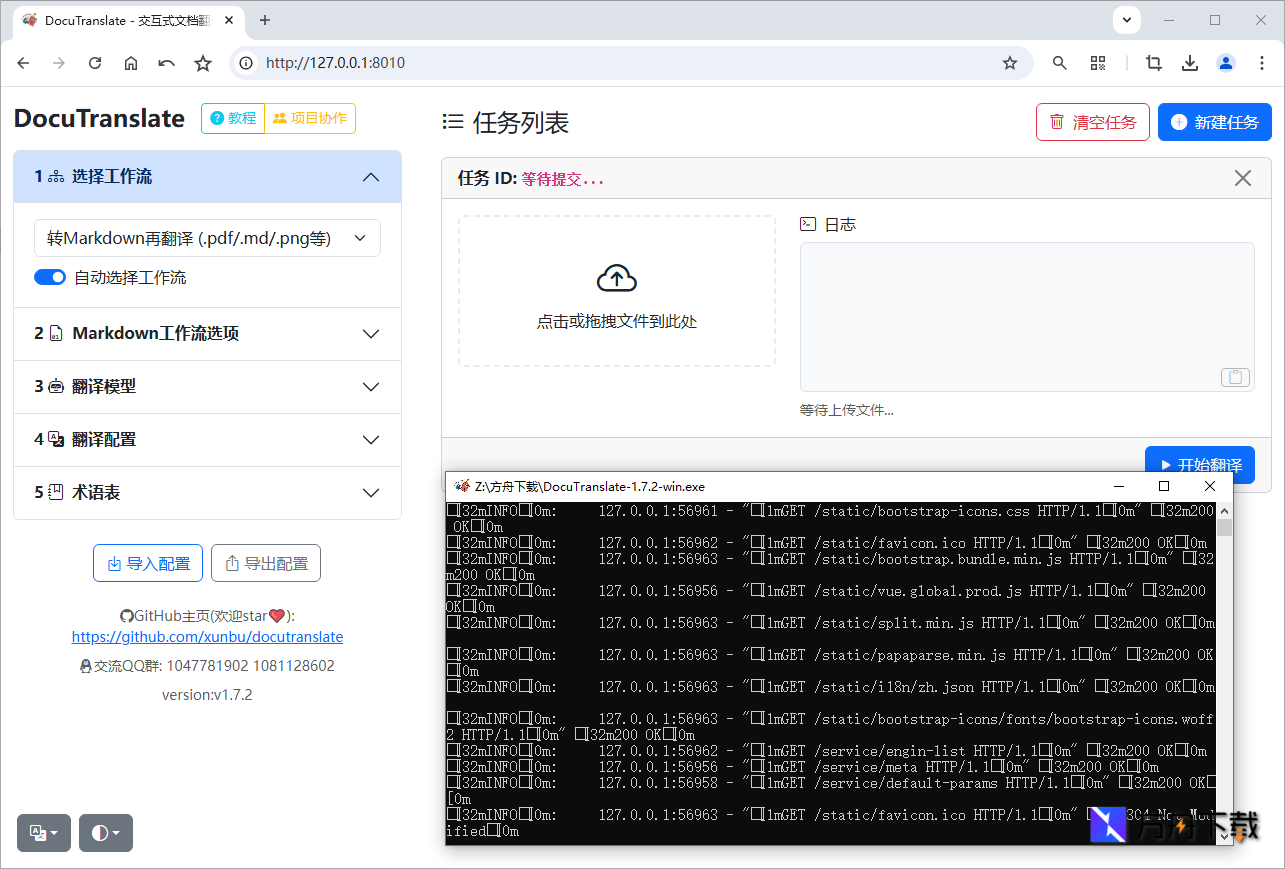Open the language switcher at bottom left
Screen dimensions: 1285x869
[x=43, y=832]
